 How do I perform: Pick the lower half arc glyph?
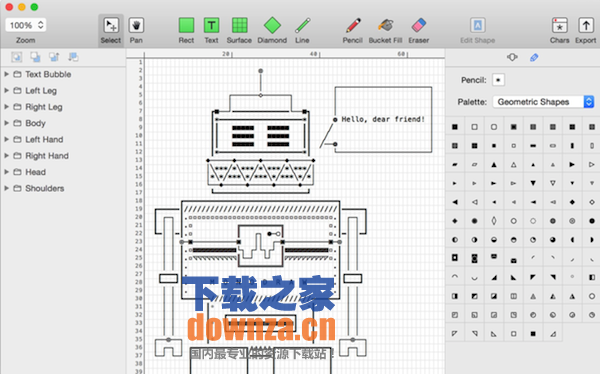[474, 278]
